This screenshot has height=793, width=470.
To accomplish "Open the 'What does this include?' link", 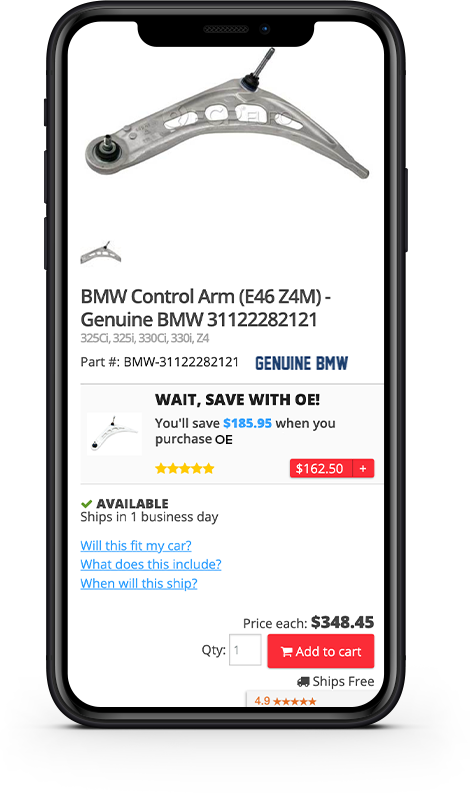I will [151, 564].
